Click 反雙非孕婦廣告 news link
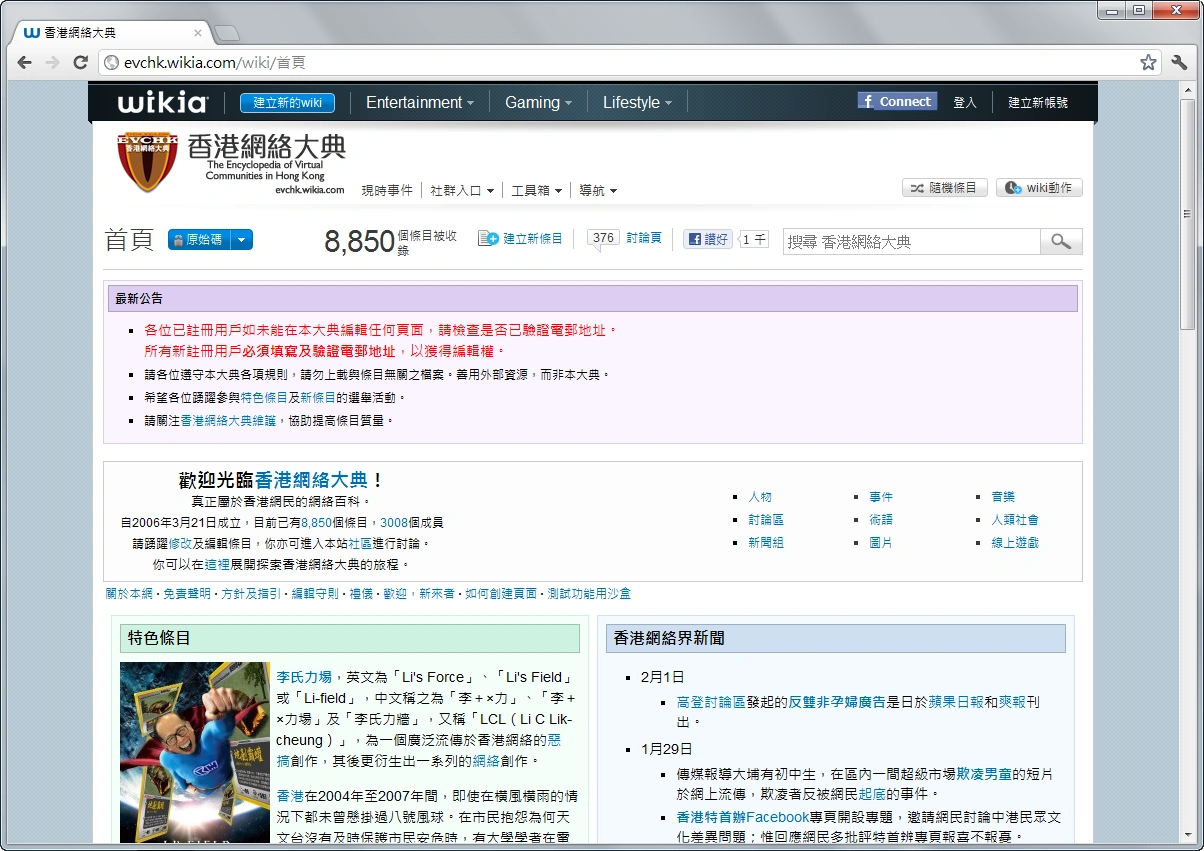The height and width of the screenshot is (851, 1204). click(837, 702)
